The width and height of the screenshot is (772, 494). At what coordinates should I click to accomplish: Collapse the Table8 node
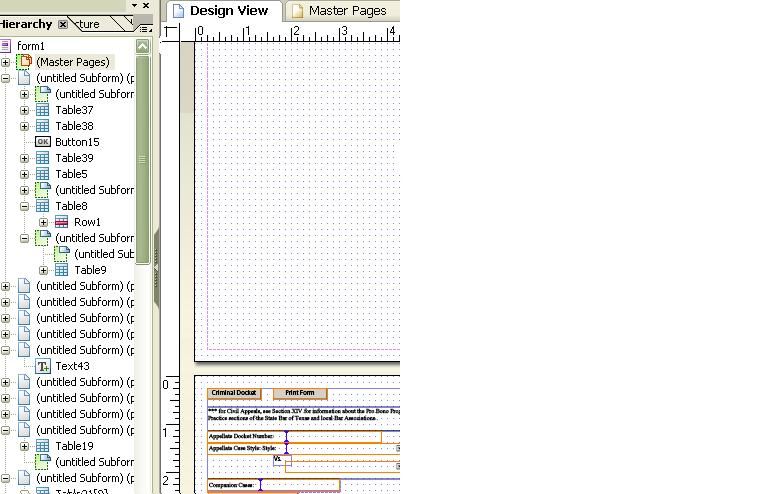(x=24, y=206)
